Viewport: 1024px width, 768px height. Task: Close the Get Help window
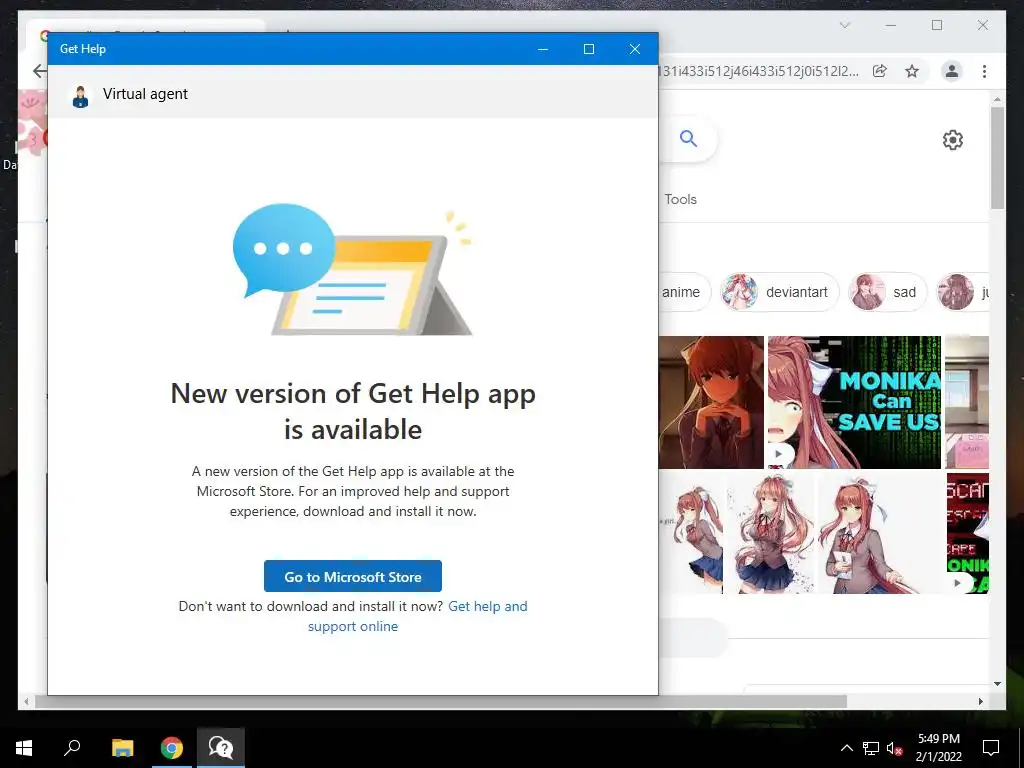coord(635,49)
